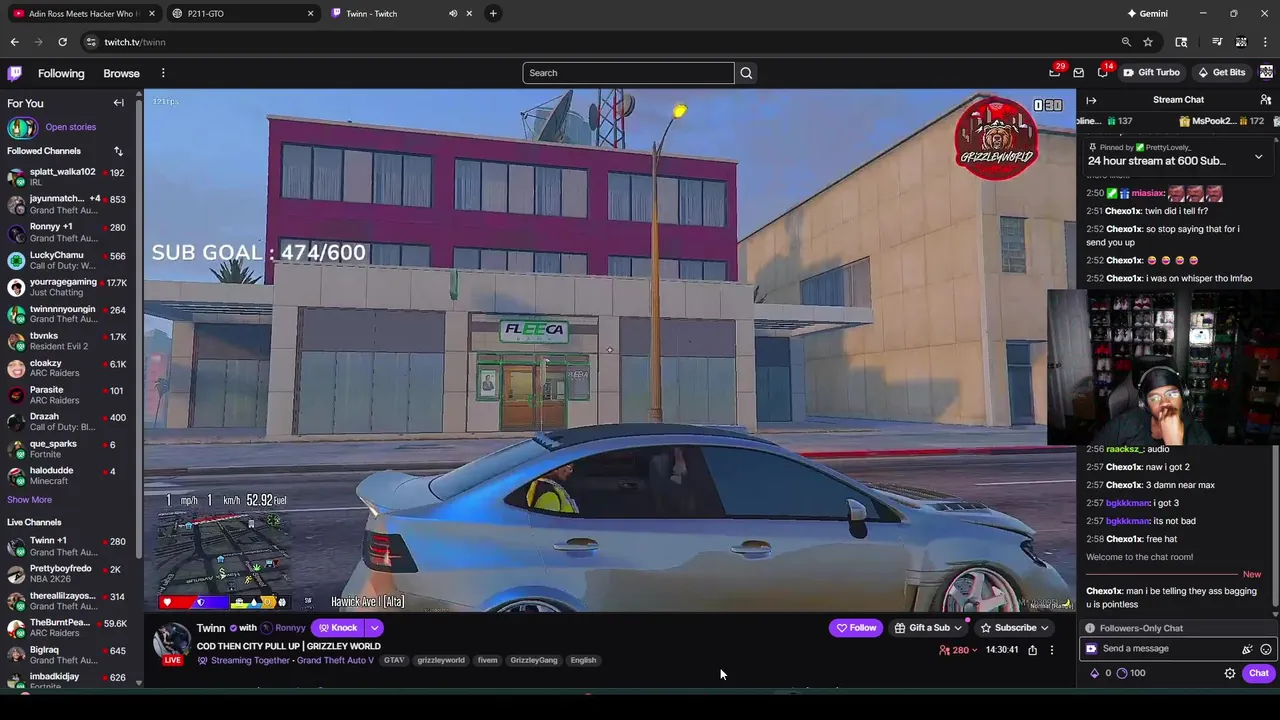Open yourragegaming channel in sidebar
This screenshot has height=720, width=1280.
tap(68, 287)
